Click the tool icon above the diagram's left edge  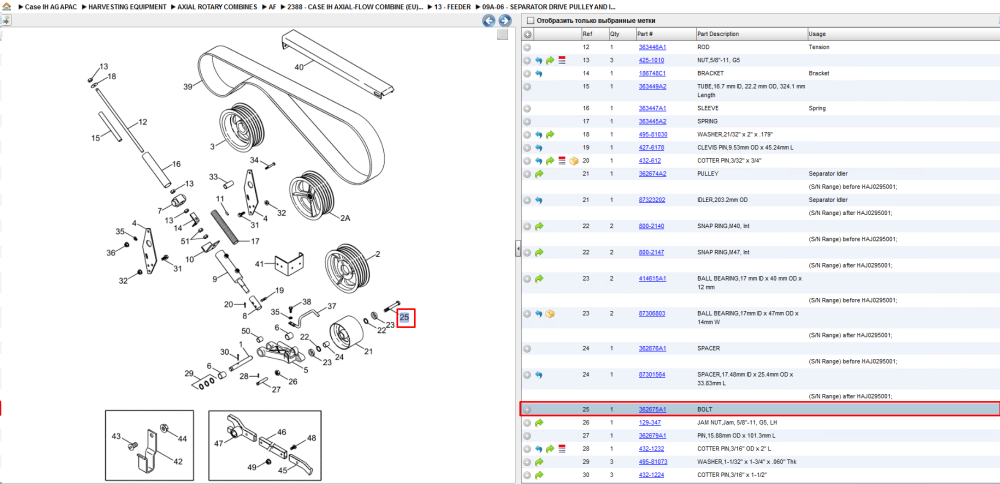(x=5, y=20)
